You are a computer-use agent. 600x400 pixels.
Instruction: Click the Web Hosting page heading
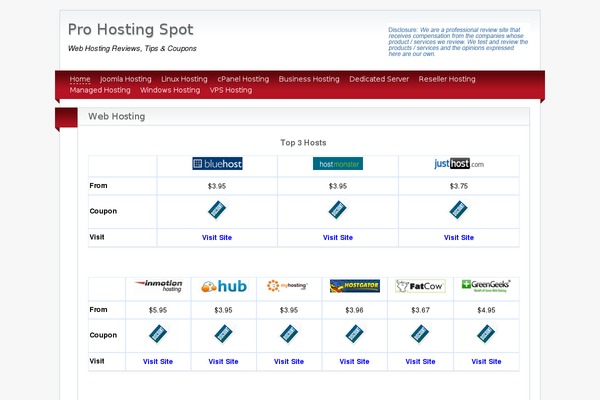coord(117,116)
